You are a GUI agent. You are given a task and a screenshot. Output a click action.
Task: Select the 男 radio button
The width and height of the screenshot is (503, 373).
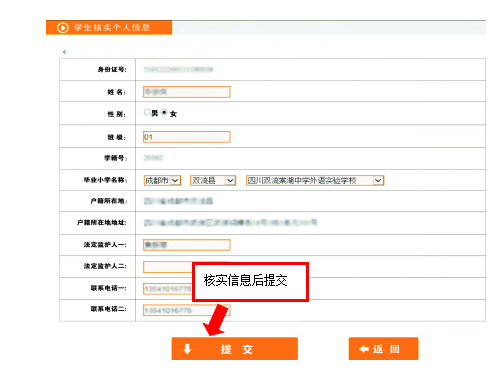click(147, 112)
